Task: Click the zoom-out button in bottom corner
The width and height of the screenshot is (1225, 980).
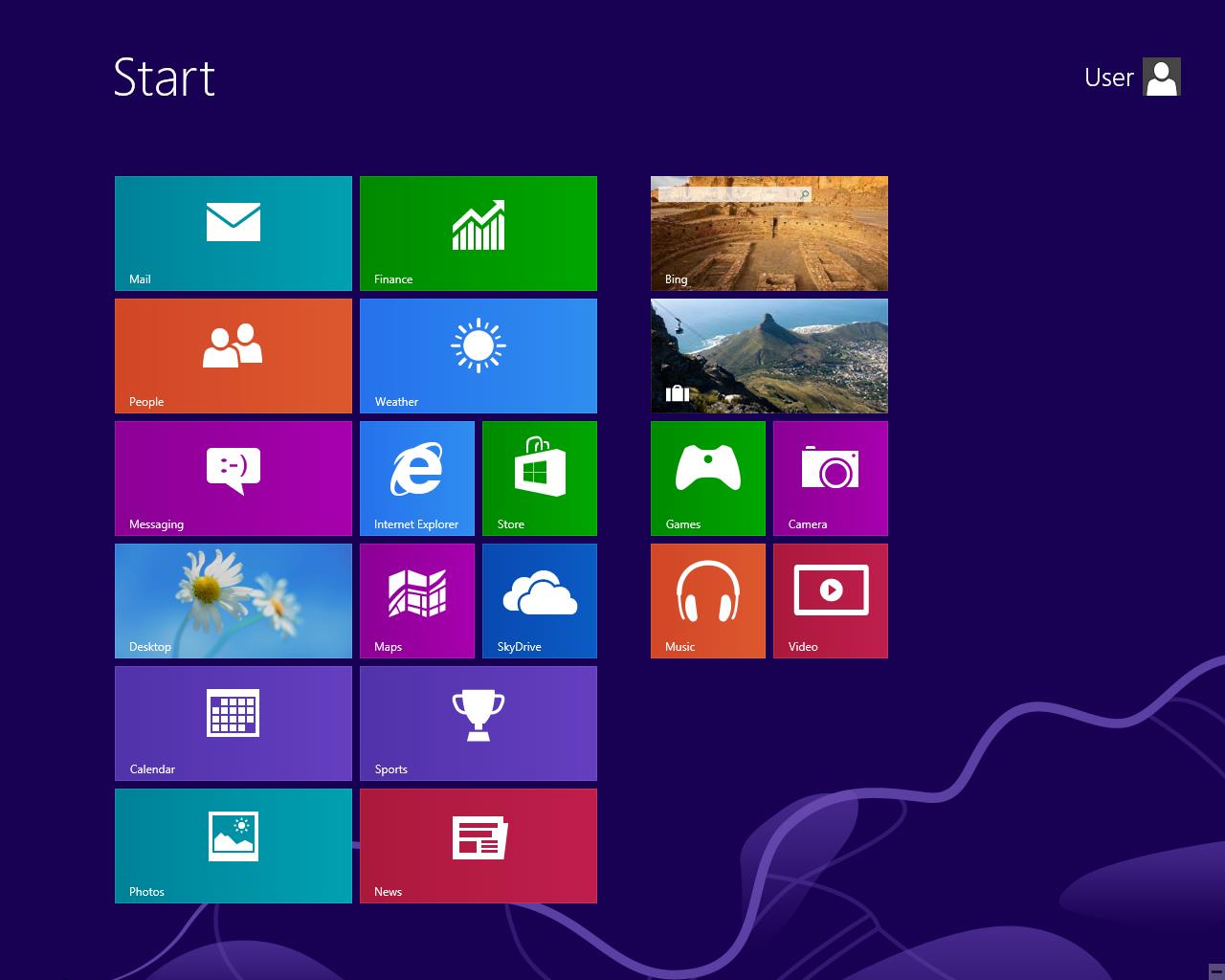Action: pos(1215,970)
